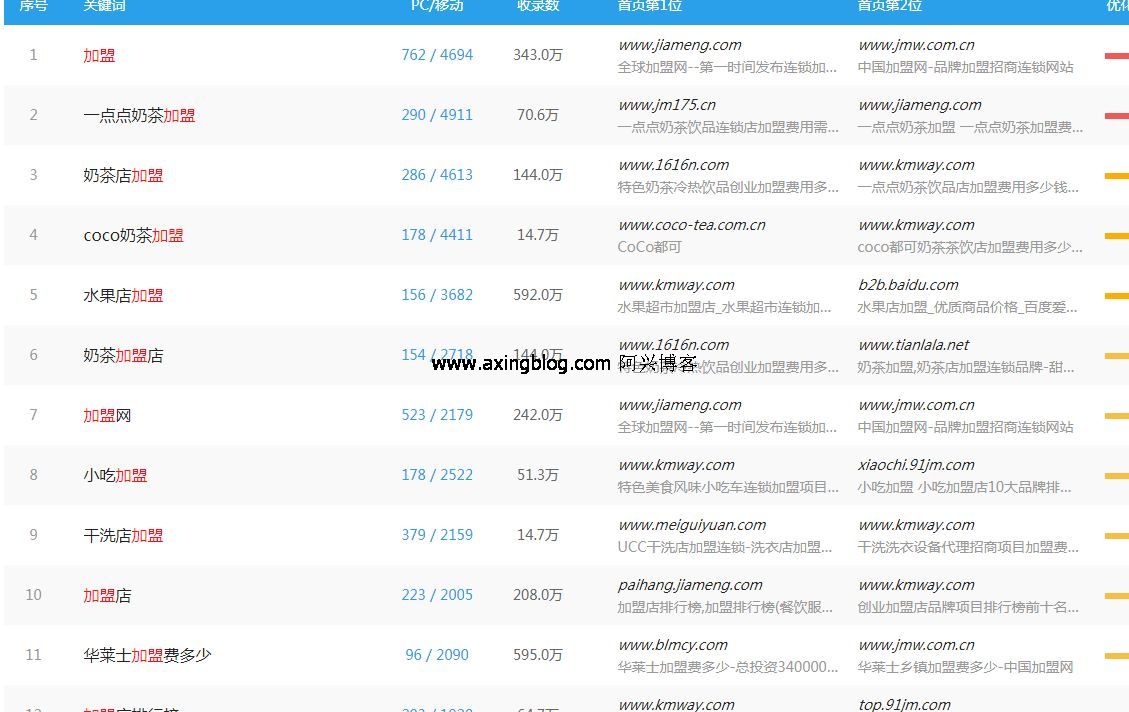Click the 523 / 2179 index value
Viewport: 1129px width, 712px height.
point(437,415)
